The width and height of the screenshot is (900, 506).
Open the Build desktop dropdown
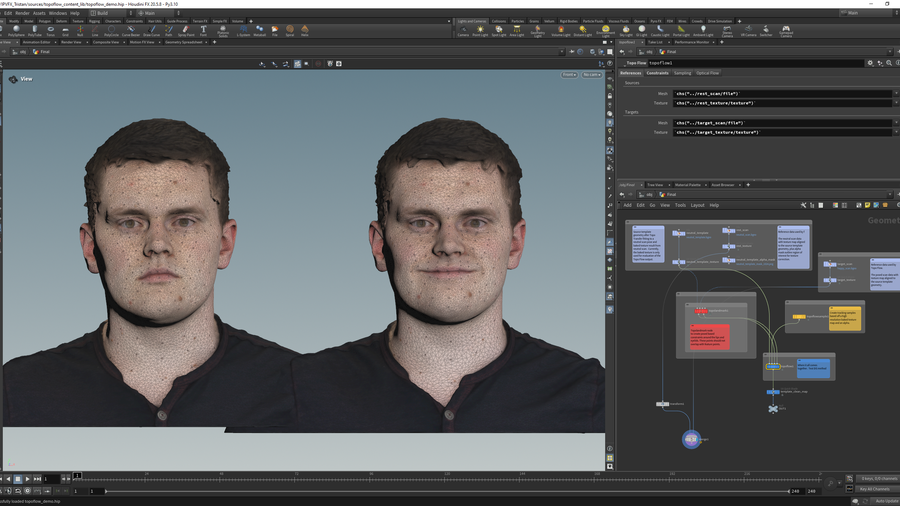click(109, 13)
